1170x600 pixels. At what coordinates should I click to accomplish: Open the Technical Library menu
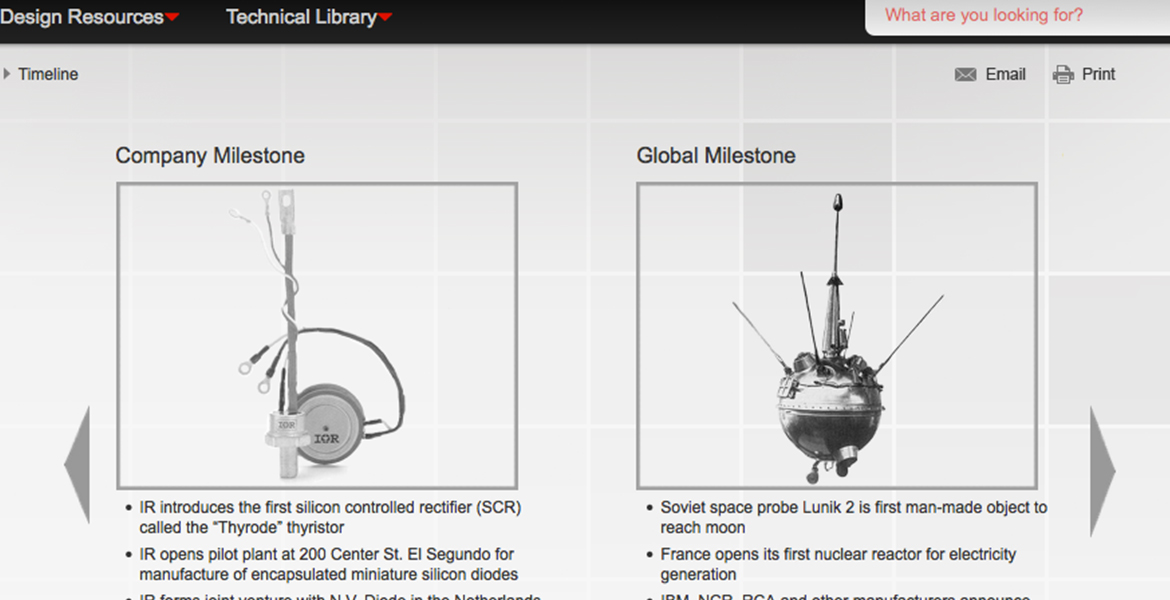(301, 17)
